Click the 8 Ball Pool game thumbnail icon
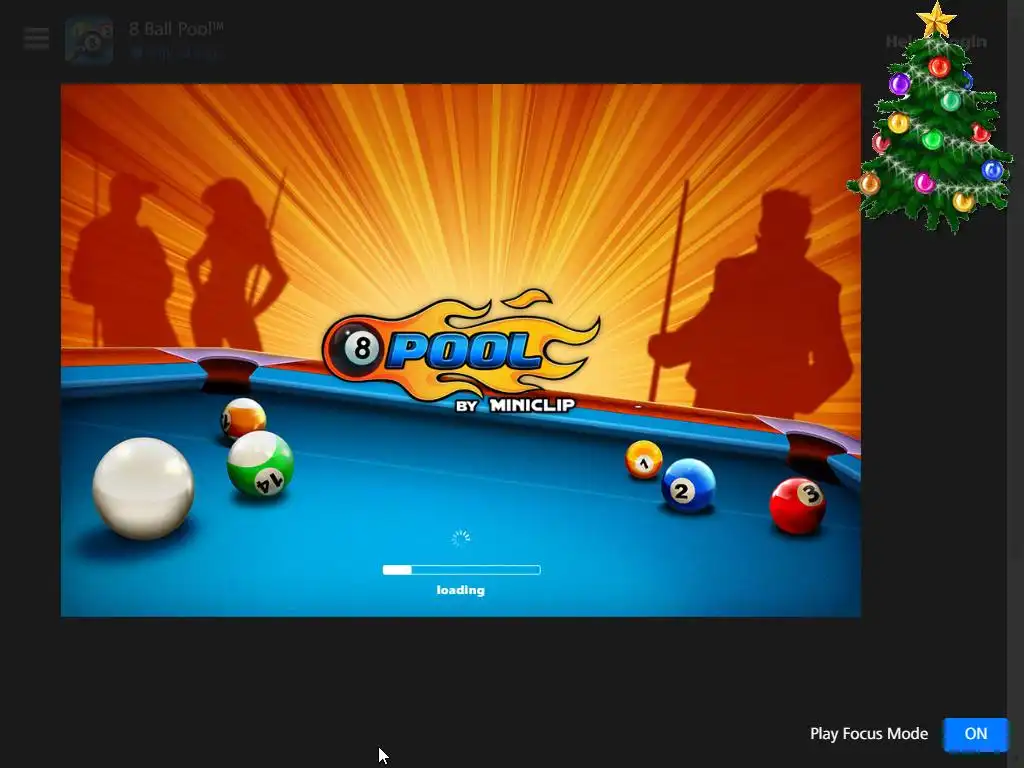This screenshot has height=768, width=1024. click(89, 40)
